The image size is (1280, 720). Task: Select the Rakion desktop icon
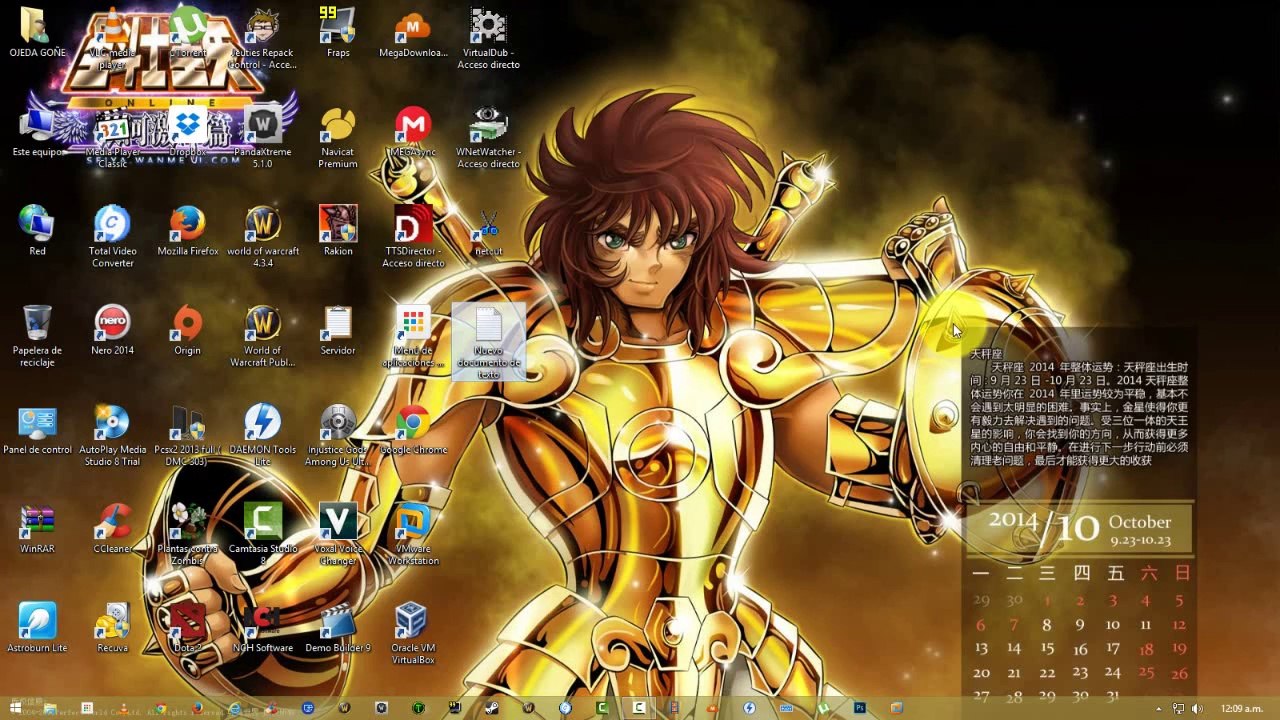click(x=338, y=231)
